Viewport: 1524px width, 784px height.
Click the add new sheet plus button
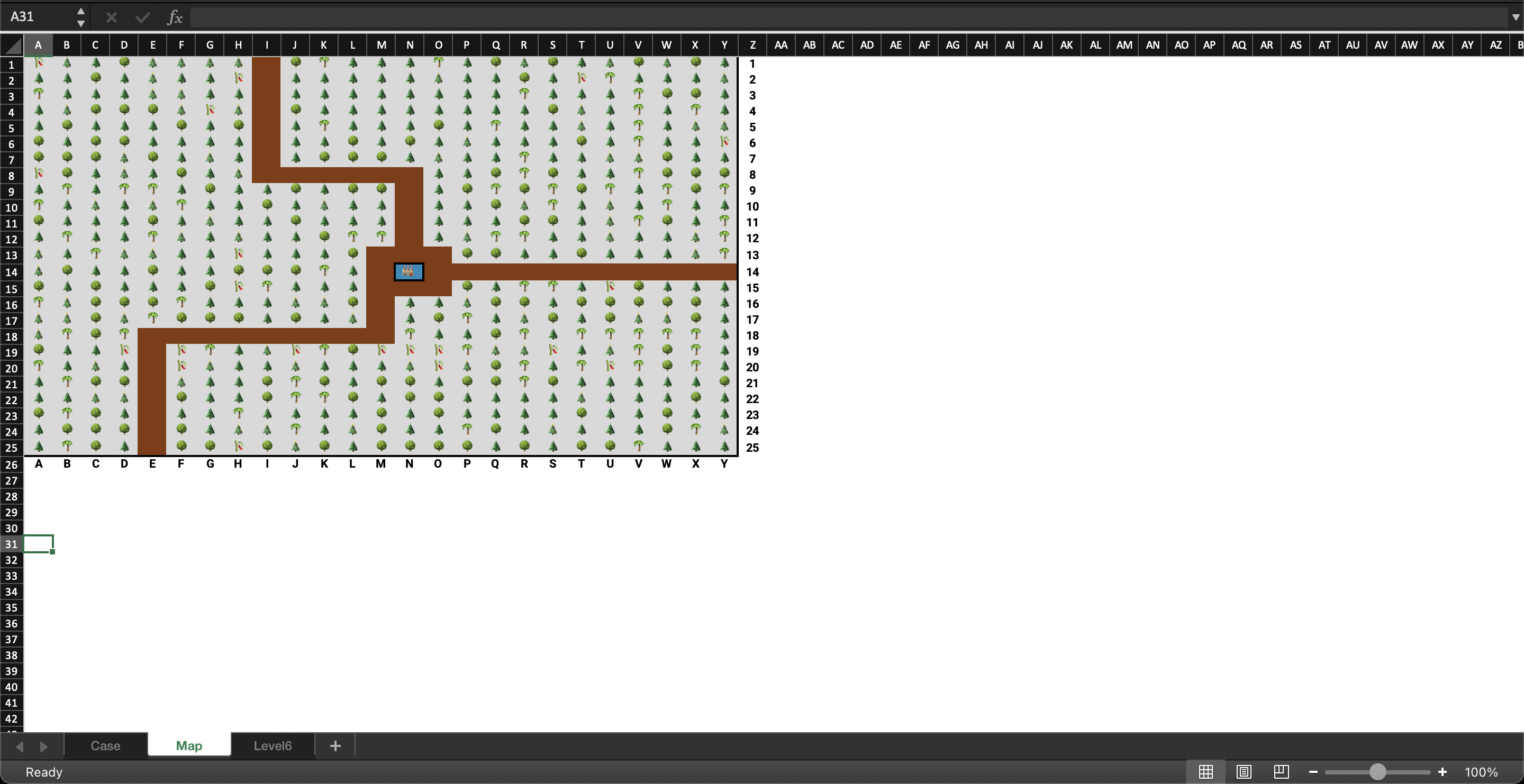click(334, 745)
